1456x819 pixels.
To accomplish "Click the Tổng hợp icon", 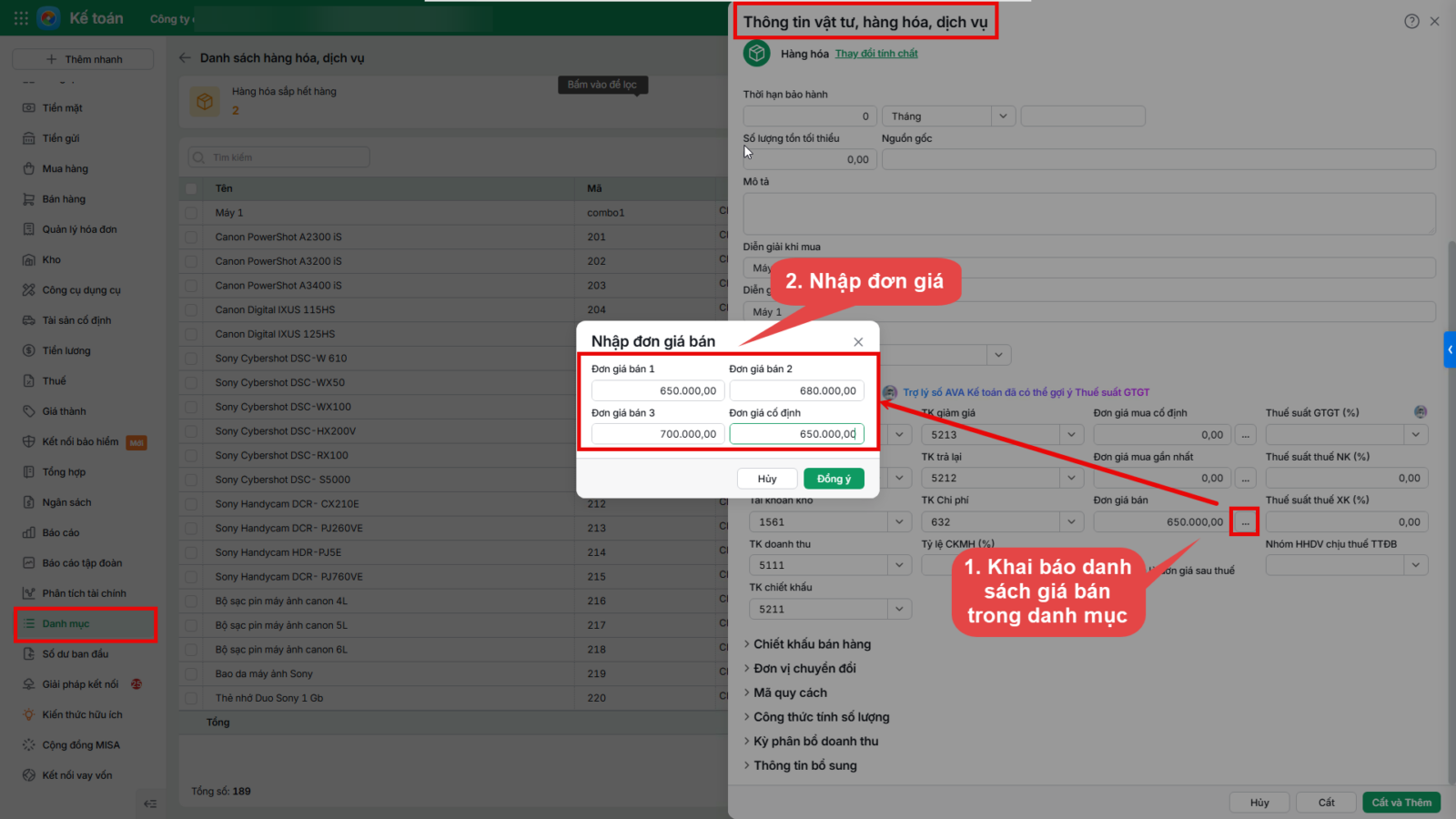I will 28,472.
